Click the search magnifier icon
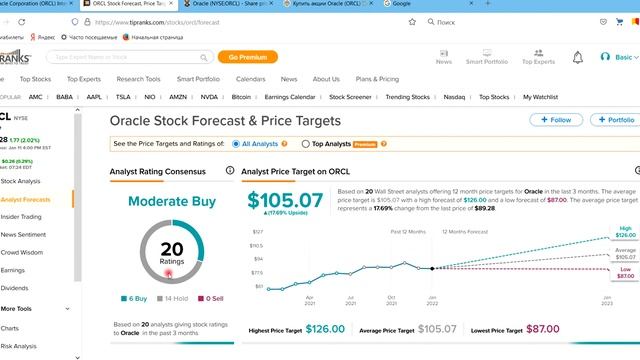 click(x=203, y=58)
